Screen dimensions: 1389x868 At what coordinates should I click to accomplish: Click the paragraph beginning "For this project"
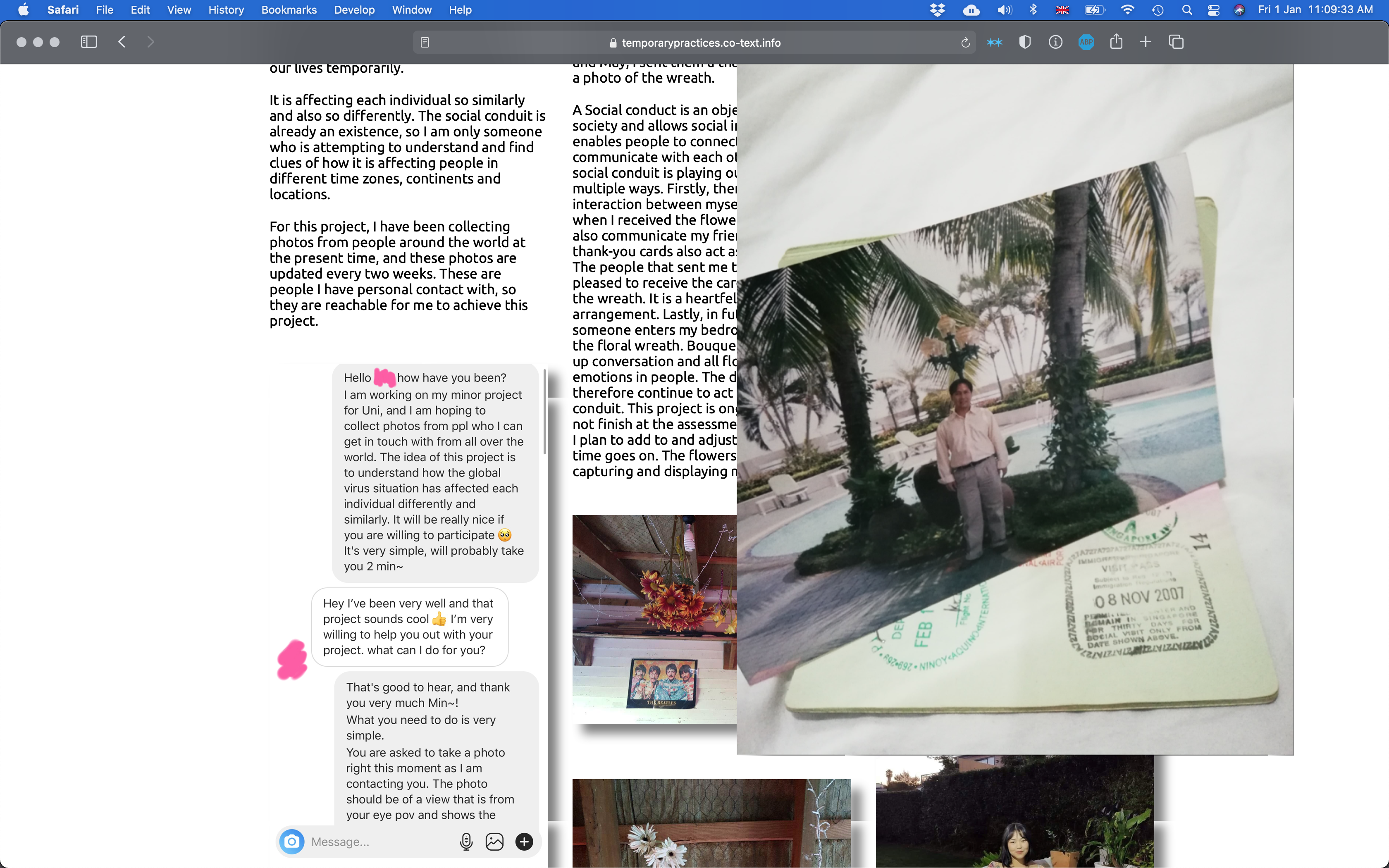coord(399,274)
